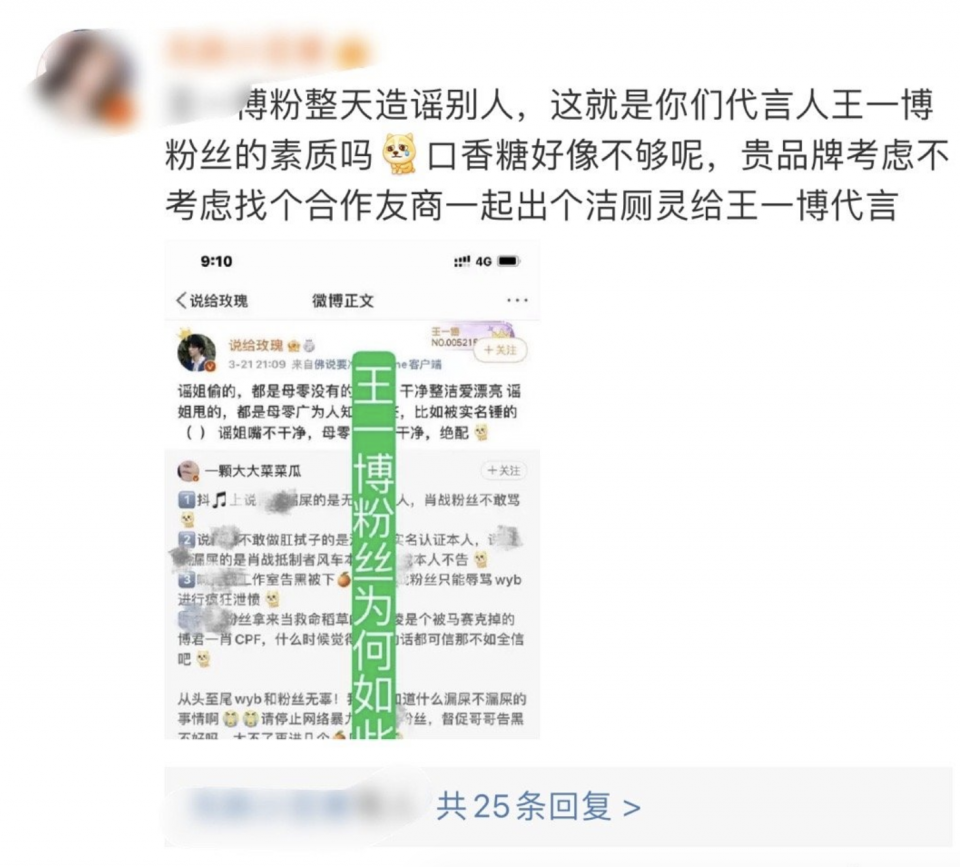Open the three-dot more options menu
Viewport: 960px width, 867px height.
tap(517, 300)
